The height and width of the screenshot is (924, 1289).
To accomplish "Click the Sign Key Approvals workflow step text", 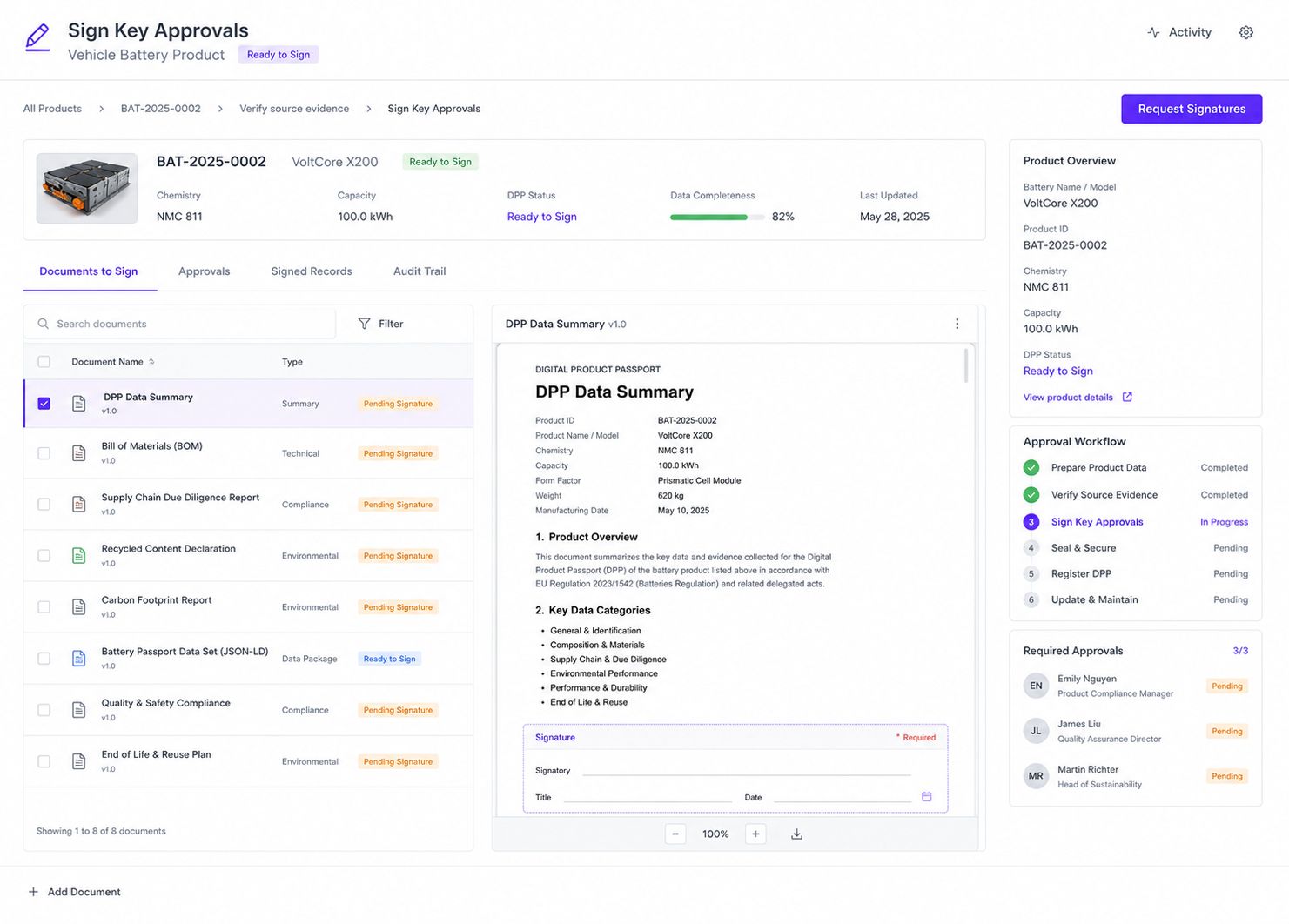I will (x=1097, y=522).
